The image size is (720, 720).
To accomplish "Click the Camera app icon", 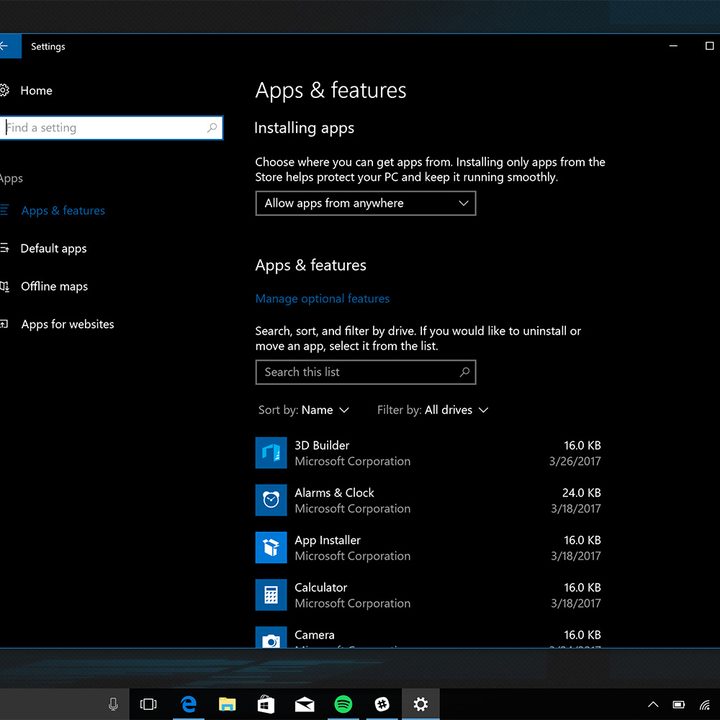I will click(x=271, y=637).
